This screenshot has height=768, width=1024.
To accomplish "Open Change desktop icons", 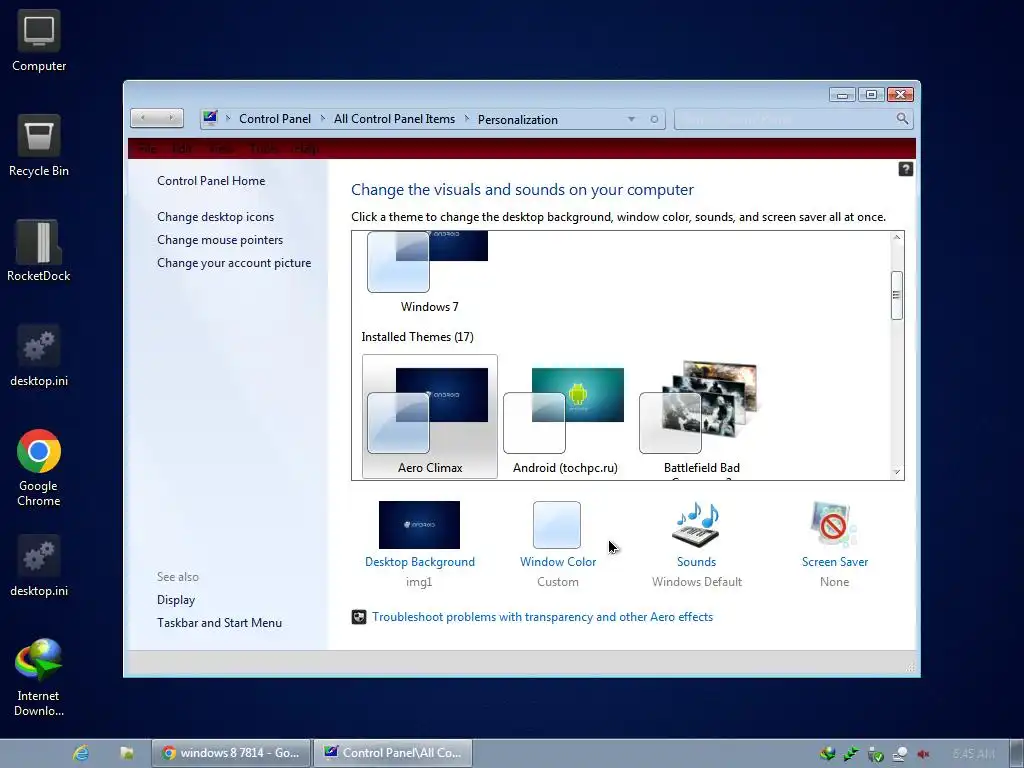I will pyautogui.click(x=216, y=217).
